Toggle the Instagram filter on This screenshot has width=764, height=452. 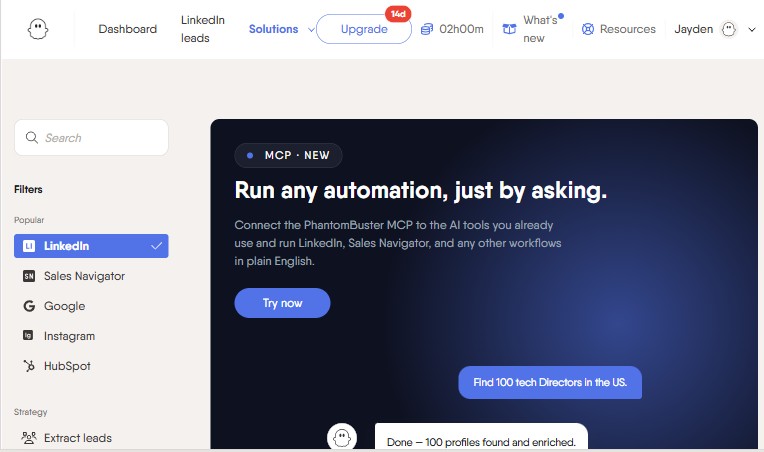point(91,336)
